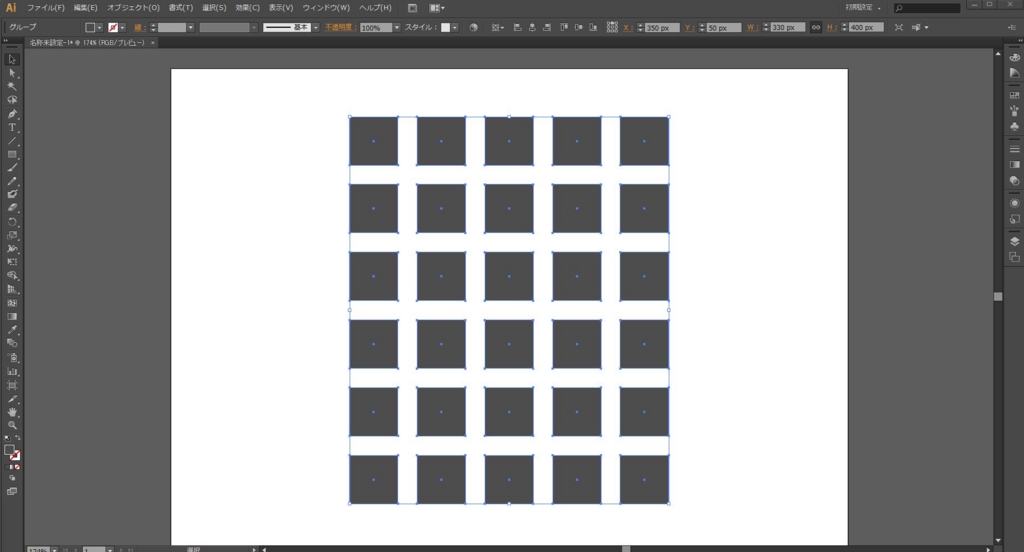Click the X coordinate label link
Screen dimensions: 1024x552
(x=628, y=27)
